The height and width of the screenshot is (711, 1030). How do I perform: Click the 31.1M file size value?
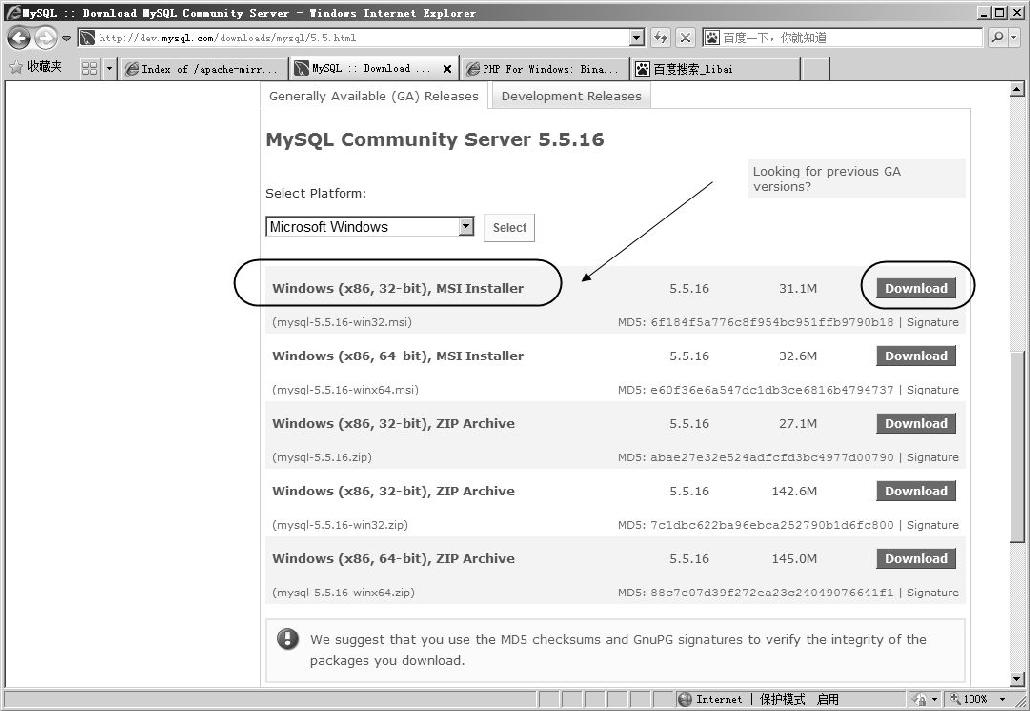click(798, 288)
